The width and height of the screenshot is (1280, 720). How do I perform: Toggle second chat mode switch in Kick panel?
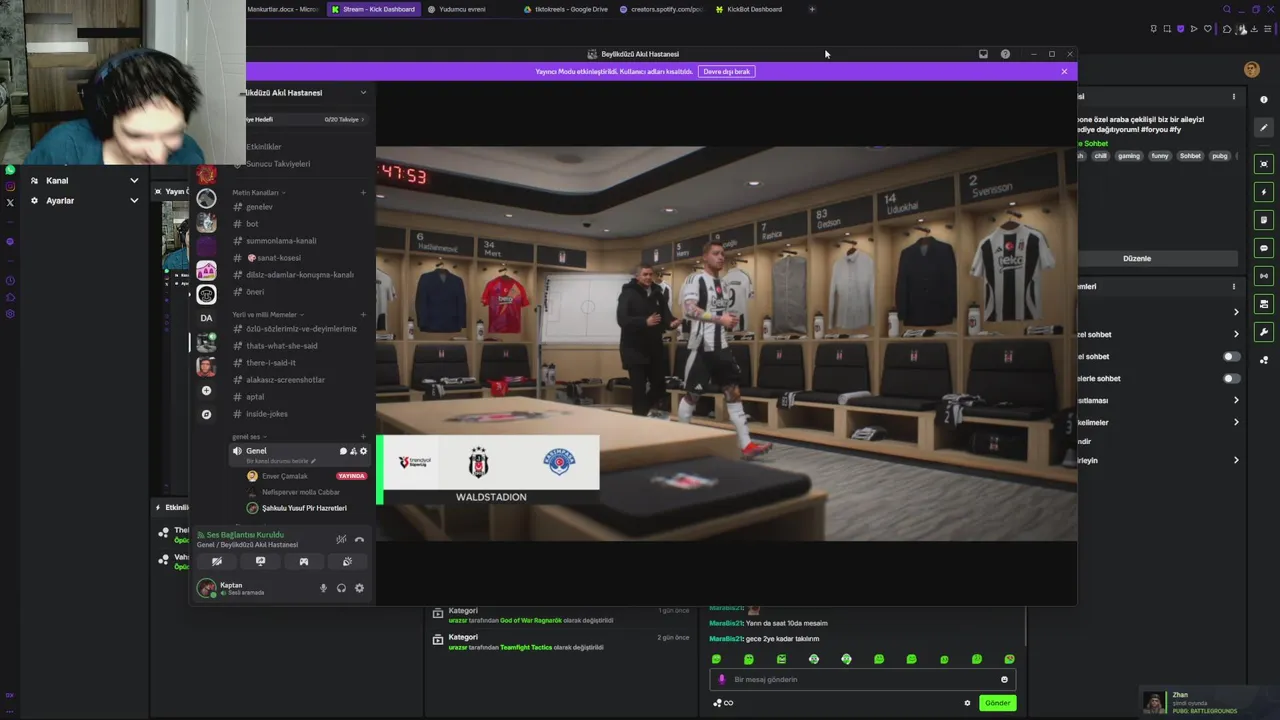(x=1232, y=379)
